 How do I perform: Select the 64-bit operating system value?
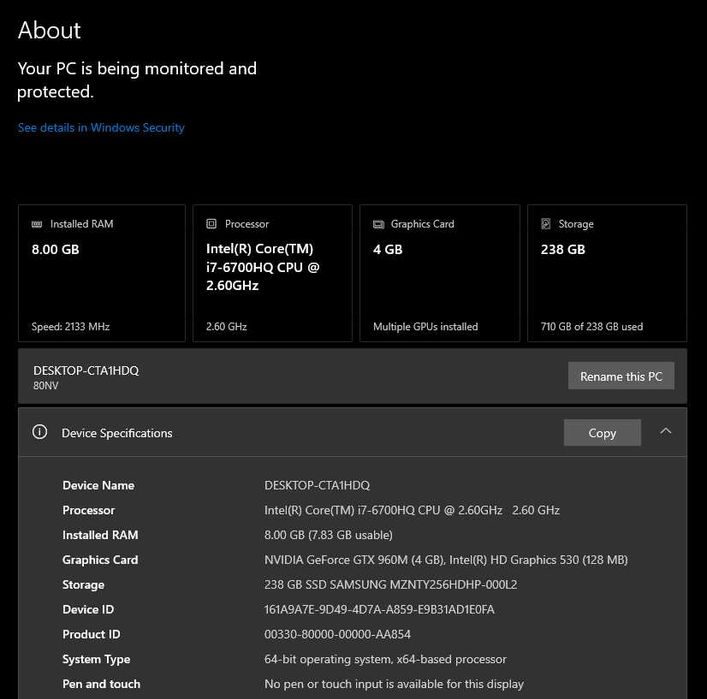(x=385, y=659)
